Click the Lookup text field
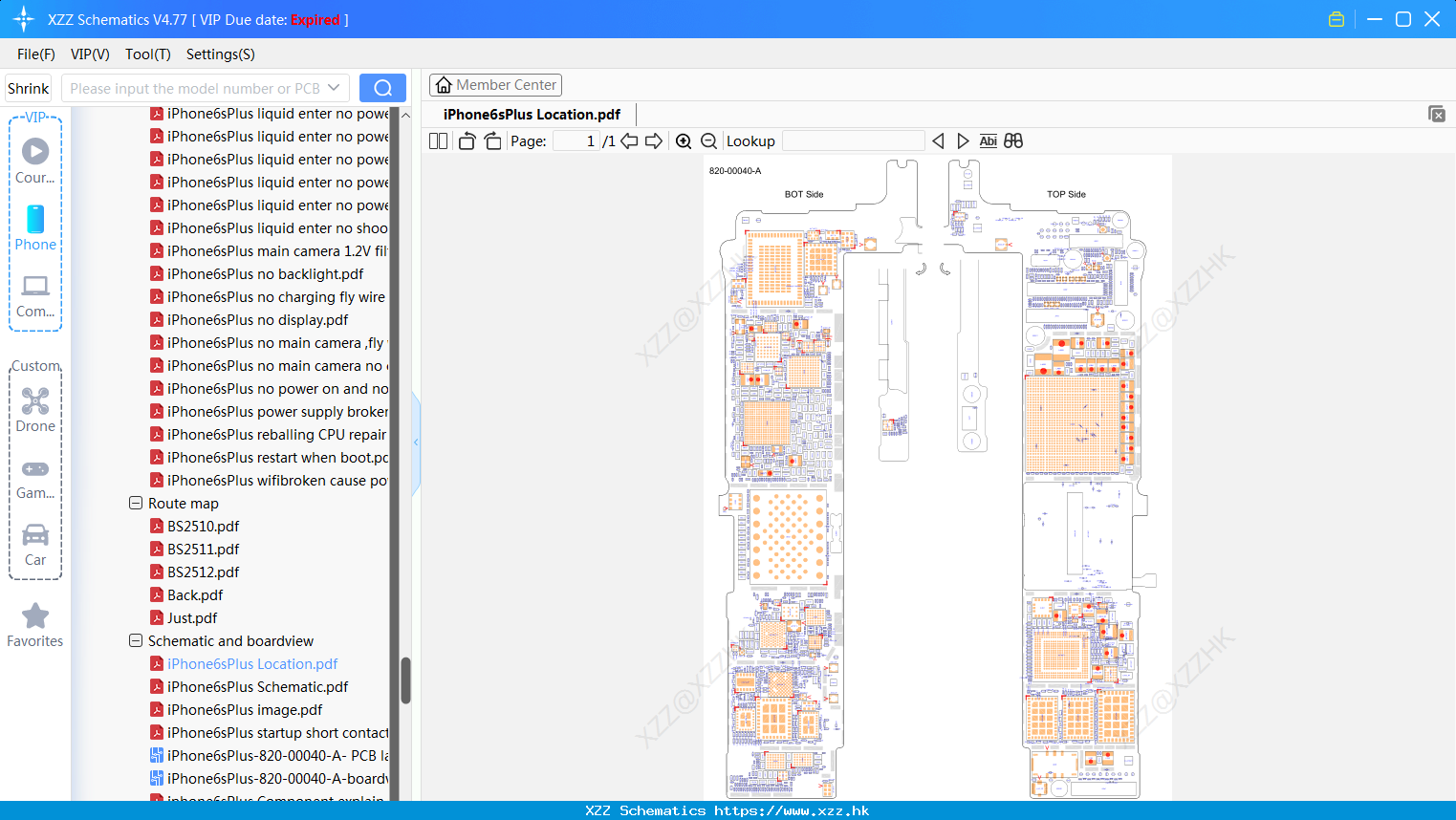 (853, 141)
